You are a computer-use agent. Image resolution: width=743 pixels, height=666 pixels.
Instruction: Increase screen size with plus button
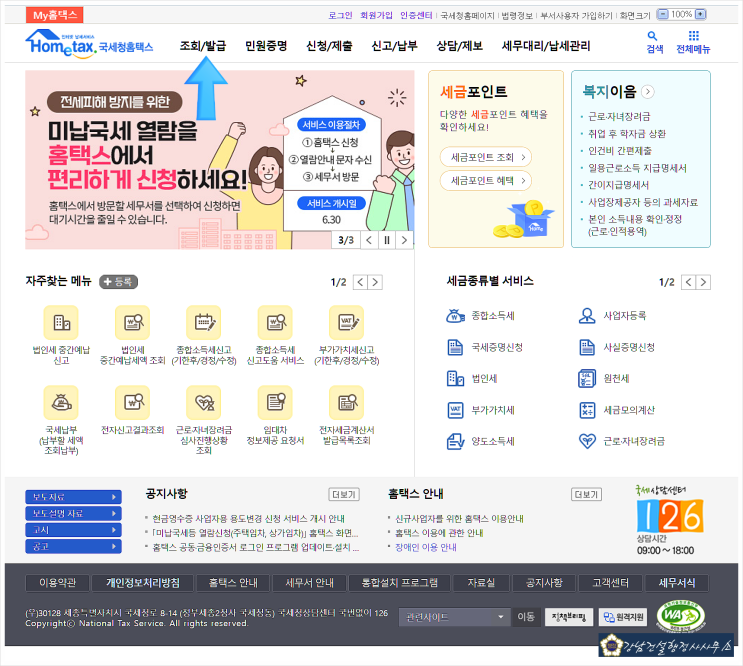coord(700,14)
